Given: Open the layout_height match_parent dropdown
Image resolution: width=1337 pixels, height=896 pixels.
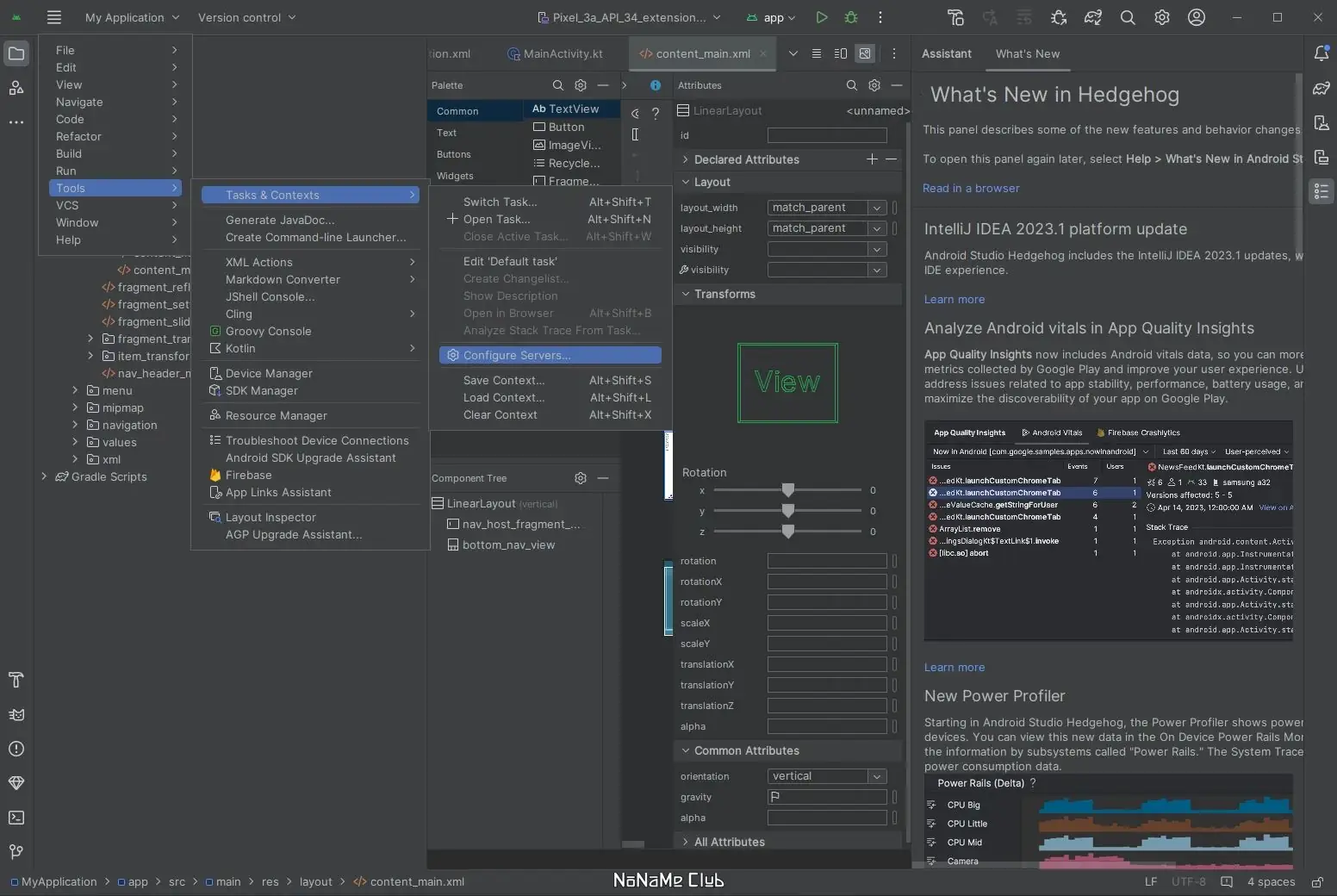Looking at the screenshot, I should (x=877, y=228).
